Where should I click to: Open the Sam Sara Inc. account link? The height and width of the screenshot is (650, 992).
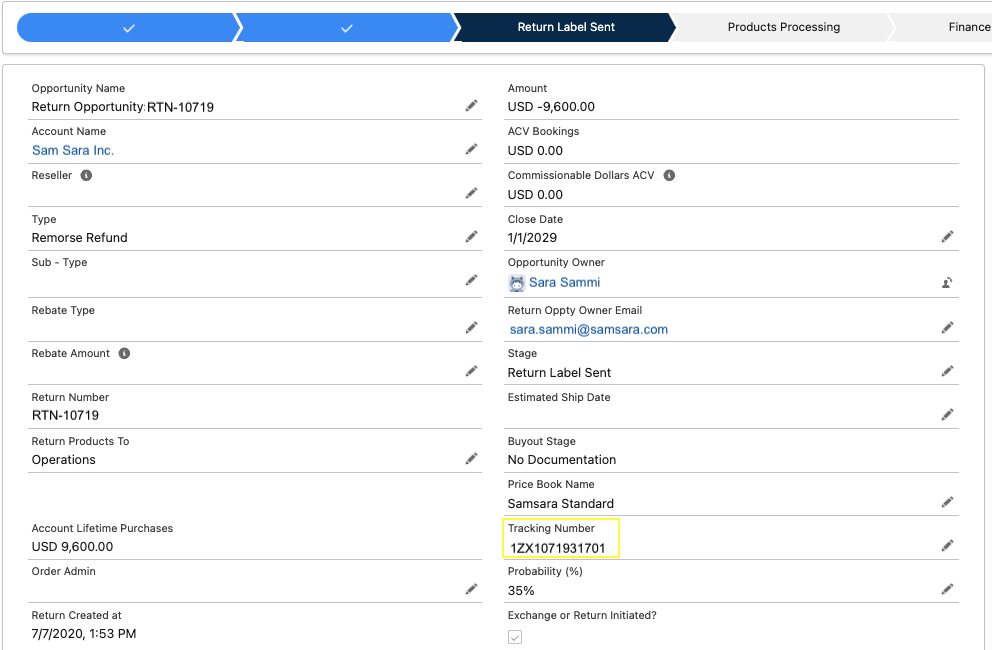click(x=73, y=151)
